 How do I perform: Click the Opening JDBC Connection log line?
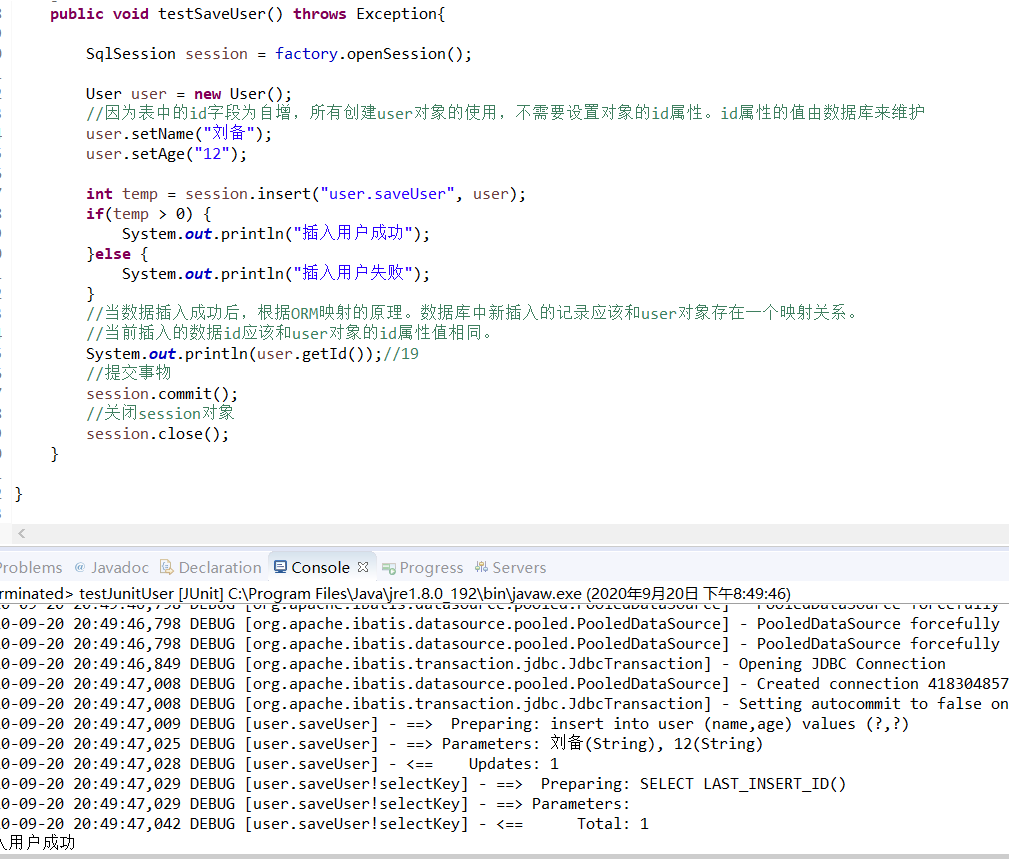[x=474, y=663]
